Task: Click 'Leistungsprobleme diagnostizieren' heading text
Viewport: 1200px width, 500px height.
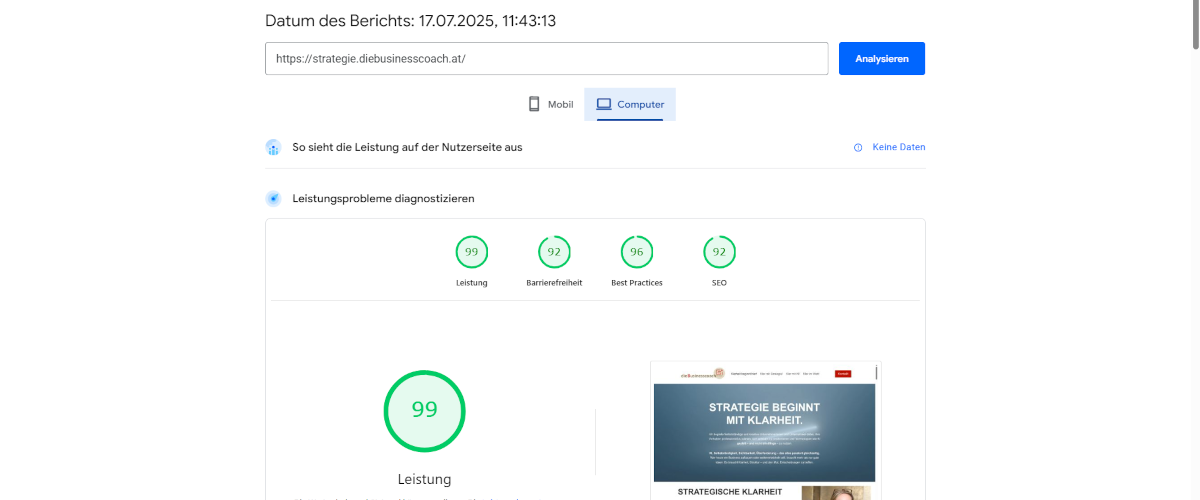Action: [x=383, y=199]
